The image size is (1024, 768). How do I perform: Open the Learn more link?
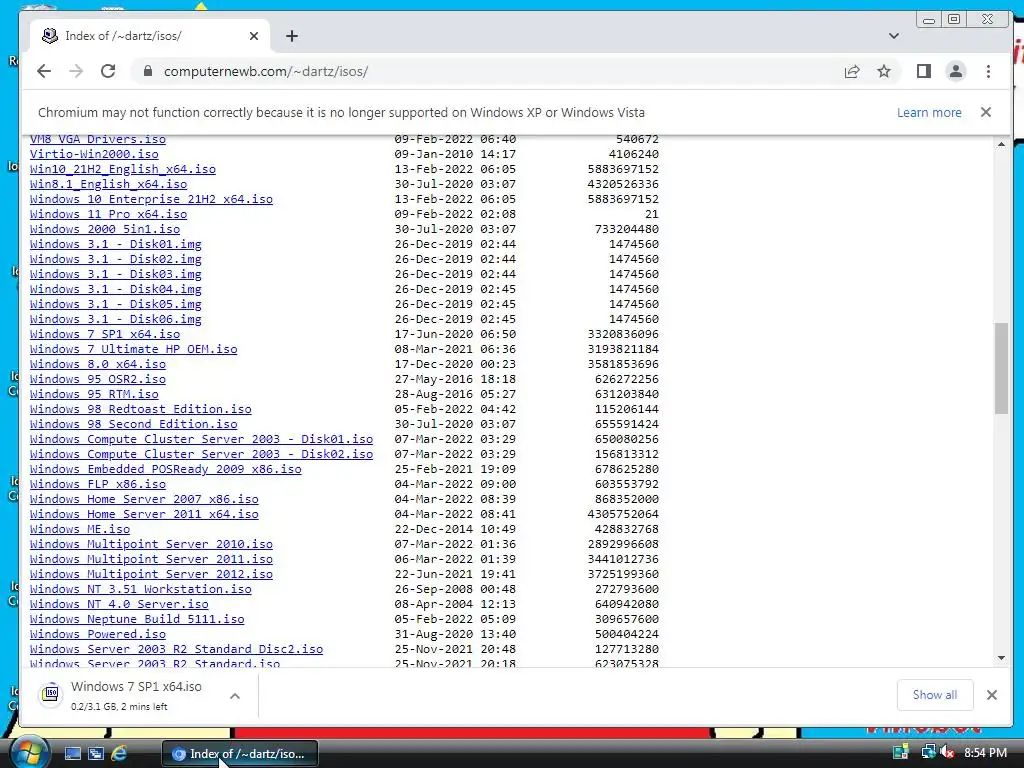coord(929,112)
